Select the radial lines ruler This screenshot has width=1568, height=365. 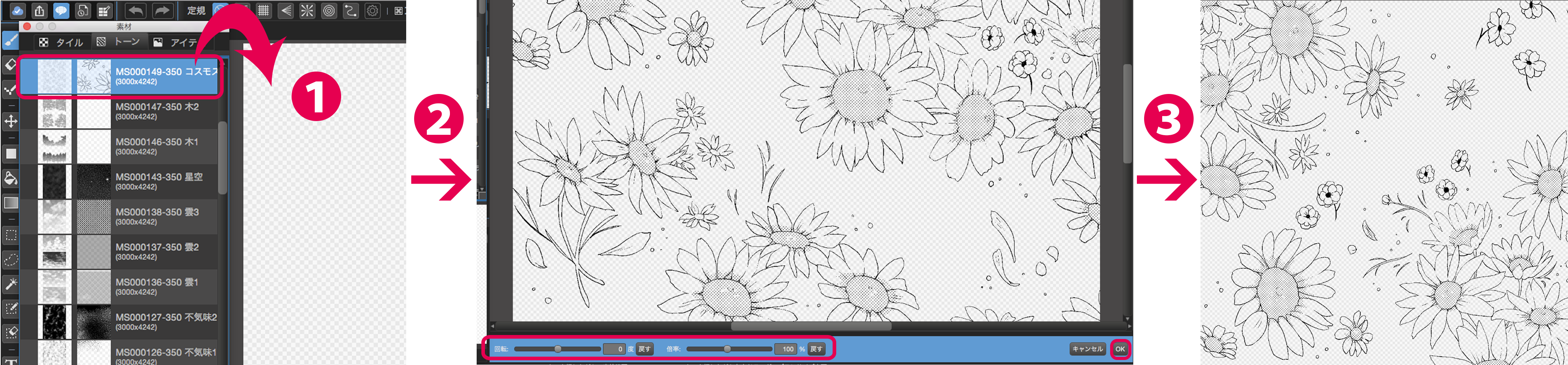coord(308,10)
